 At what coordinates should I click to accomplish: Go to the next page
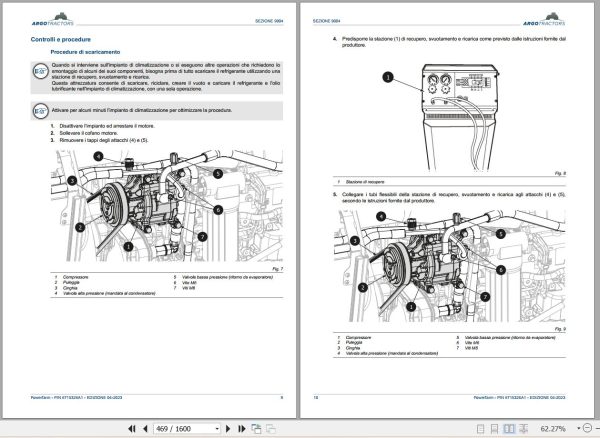pos(228,429)
